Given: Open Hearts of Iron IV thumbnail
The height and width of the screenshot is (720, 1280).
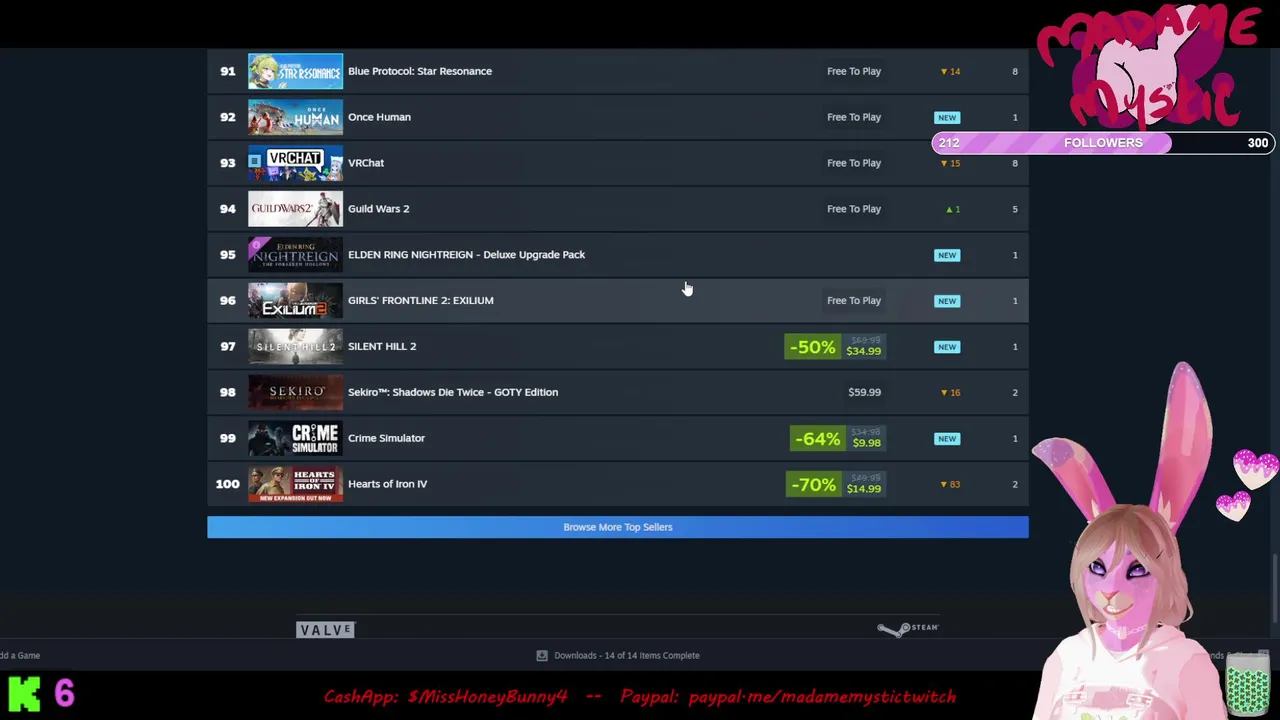Looking at the screenshot, I should tap(295, 484).
